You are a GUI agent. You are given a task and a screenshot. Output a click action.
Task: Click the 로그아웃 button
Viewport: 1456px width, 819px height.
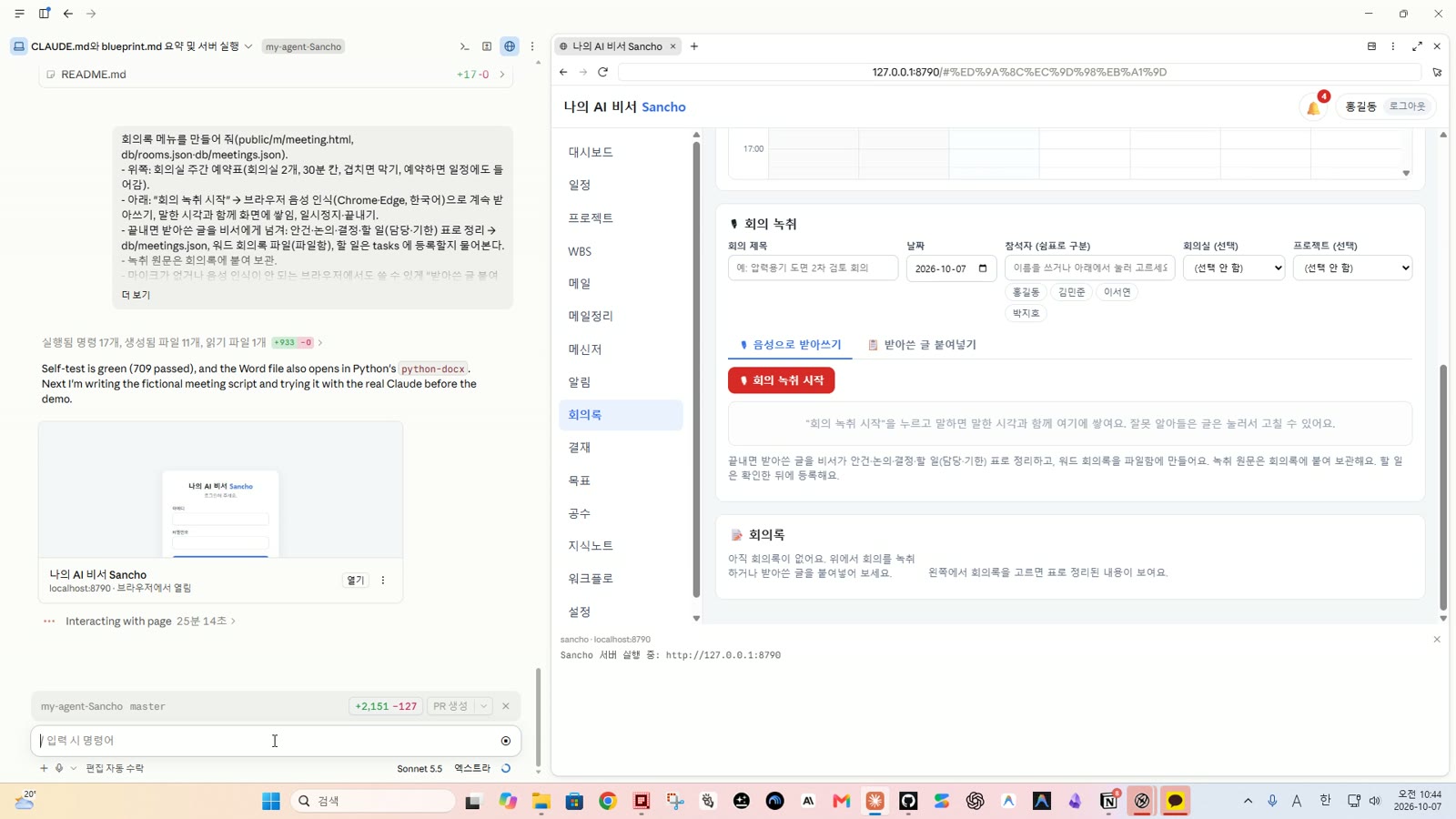point(1407,106)
